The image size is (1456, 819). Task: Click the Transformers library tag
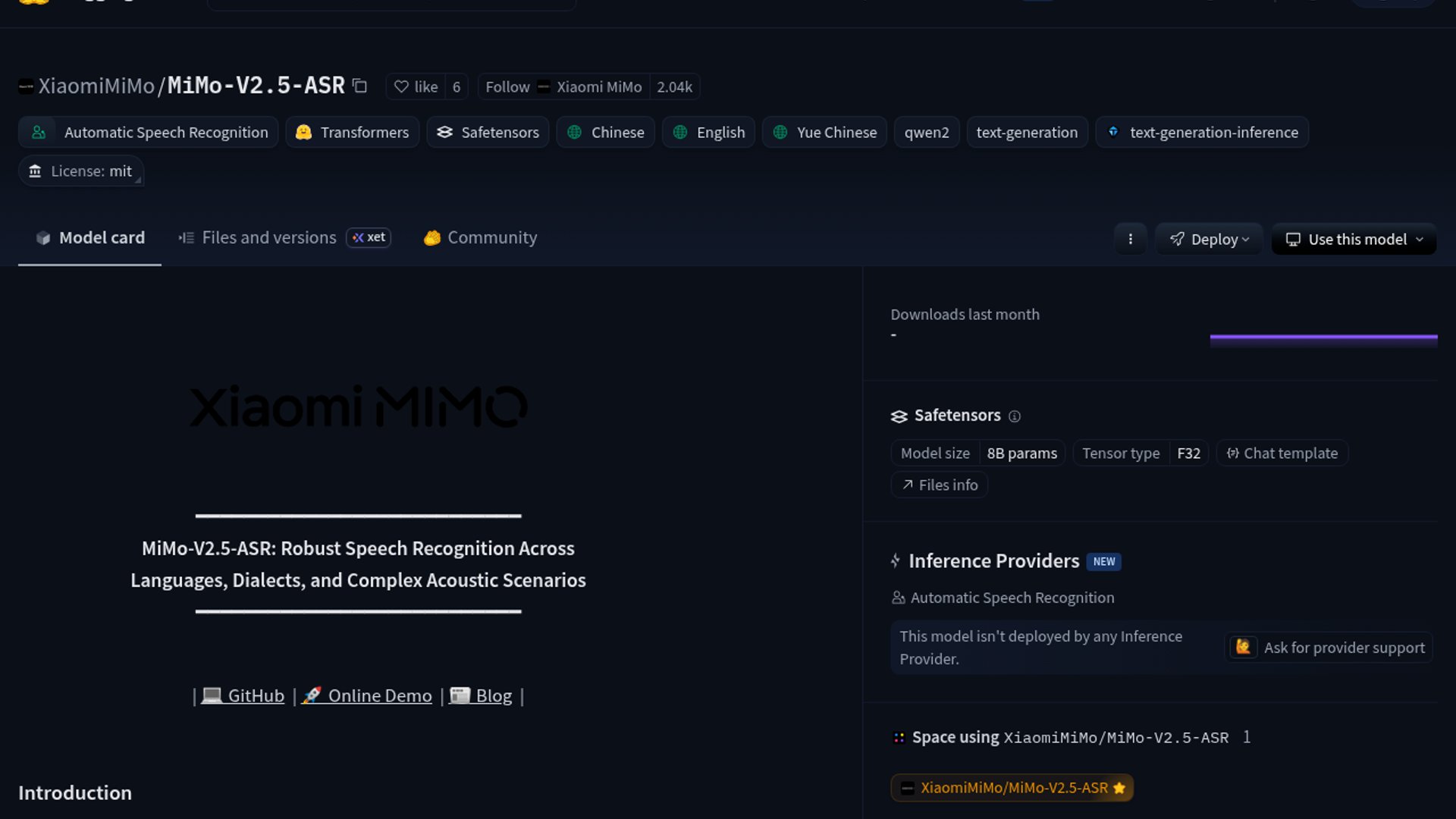click(x=353, y=132)
